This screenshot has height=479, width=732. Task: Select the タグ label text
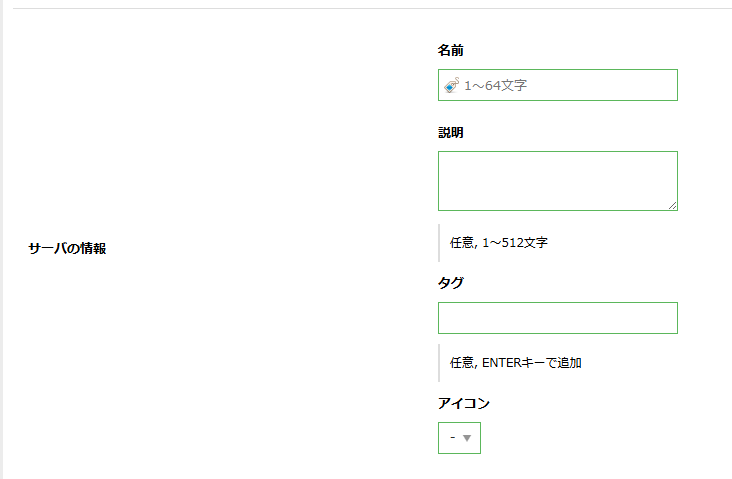(x=450, y=283)
